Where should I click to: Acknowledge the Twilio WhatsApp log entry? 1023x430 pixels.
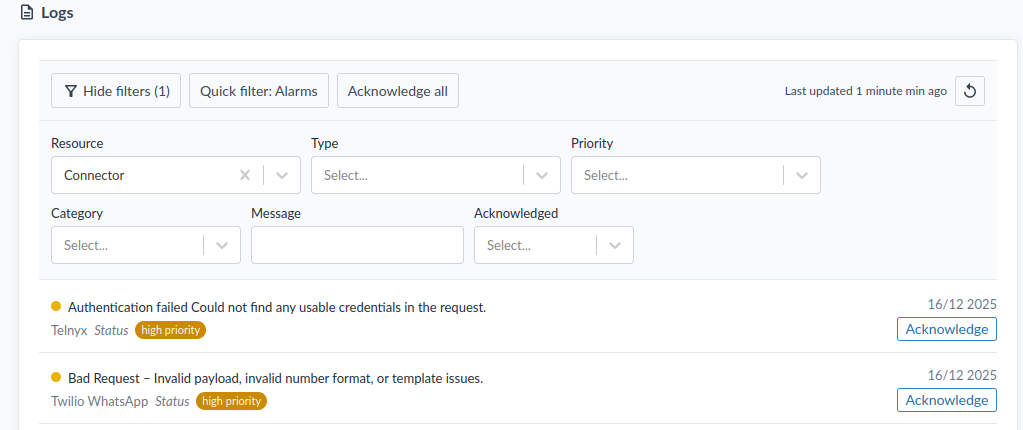click(946, 400)
